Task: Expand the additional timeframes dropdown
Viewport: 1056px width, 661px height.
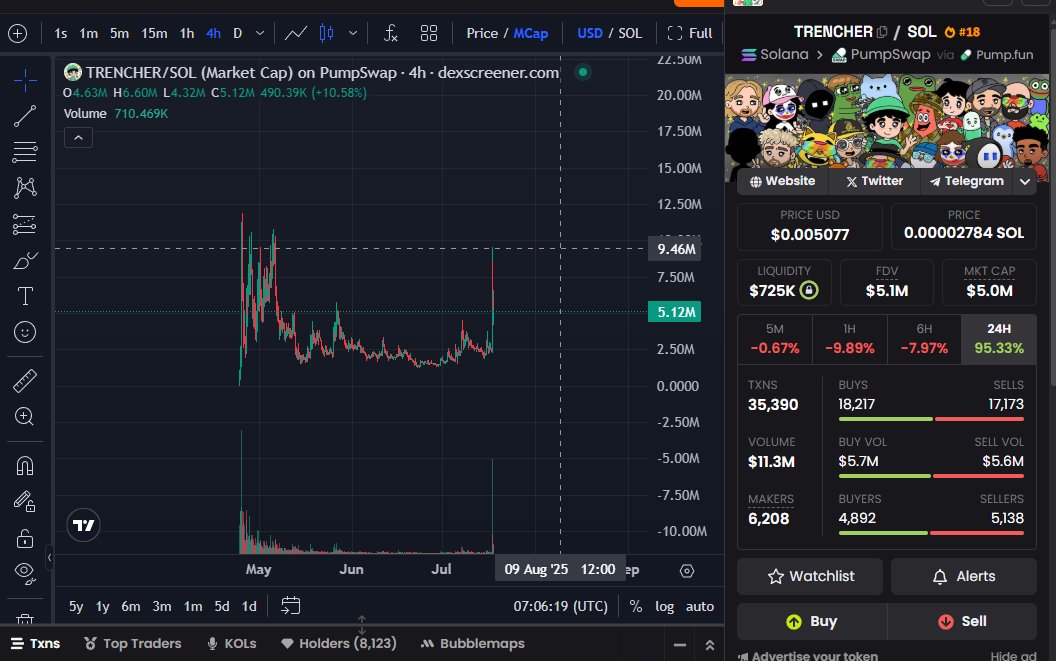Action: (x=260, y=33)
